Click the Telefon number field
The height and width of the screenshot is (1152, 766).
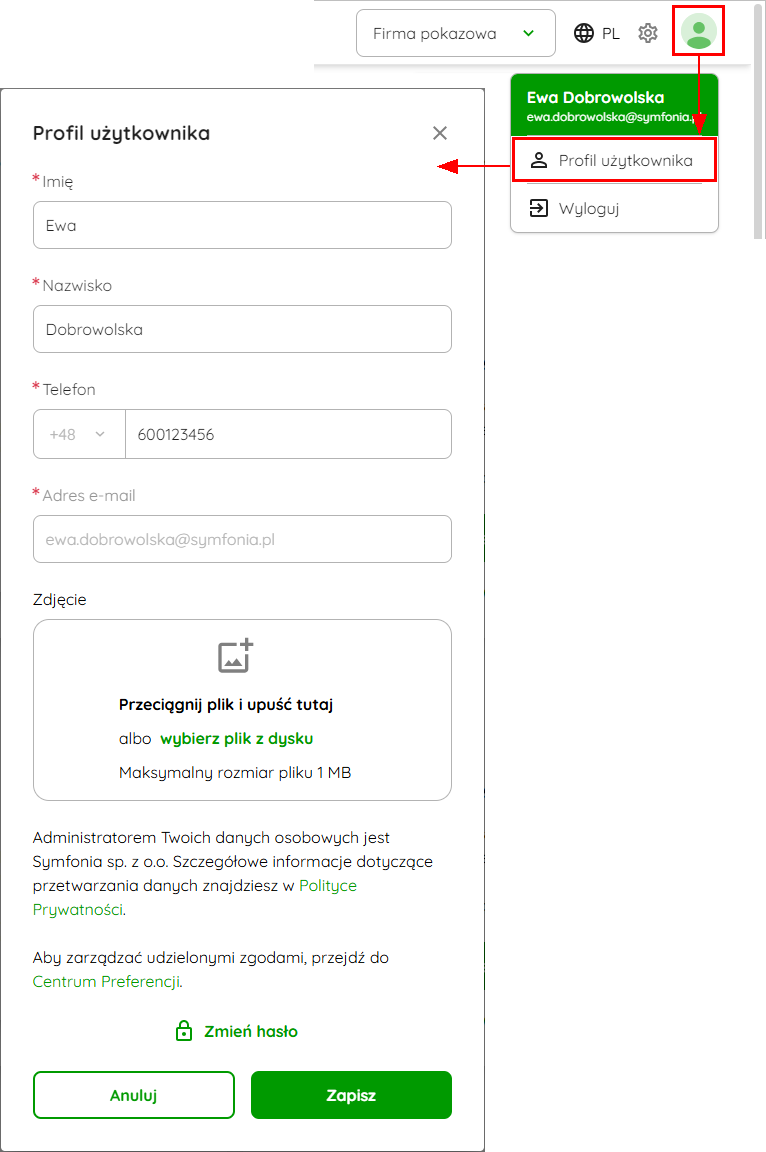click(x=289, y=434)
